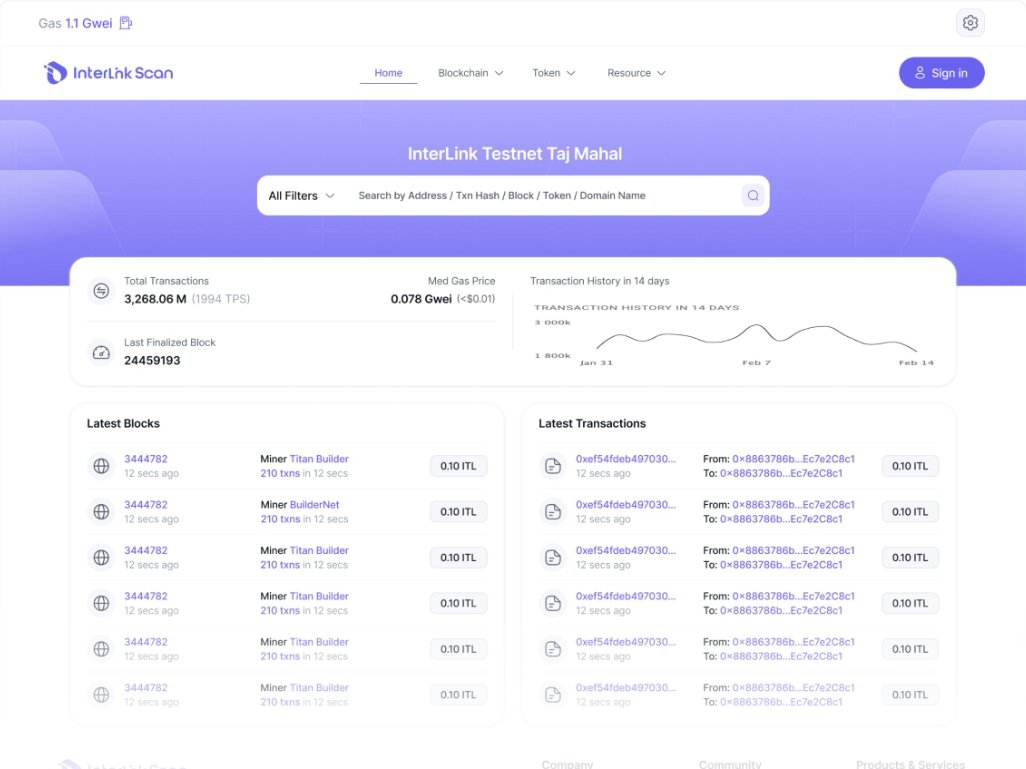Click the InterLink Testnet Taj Mahal title

pyautogui.click(x=515, y=154)
